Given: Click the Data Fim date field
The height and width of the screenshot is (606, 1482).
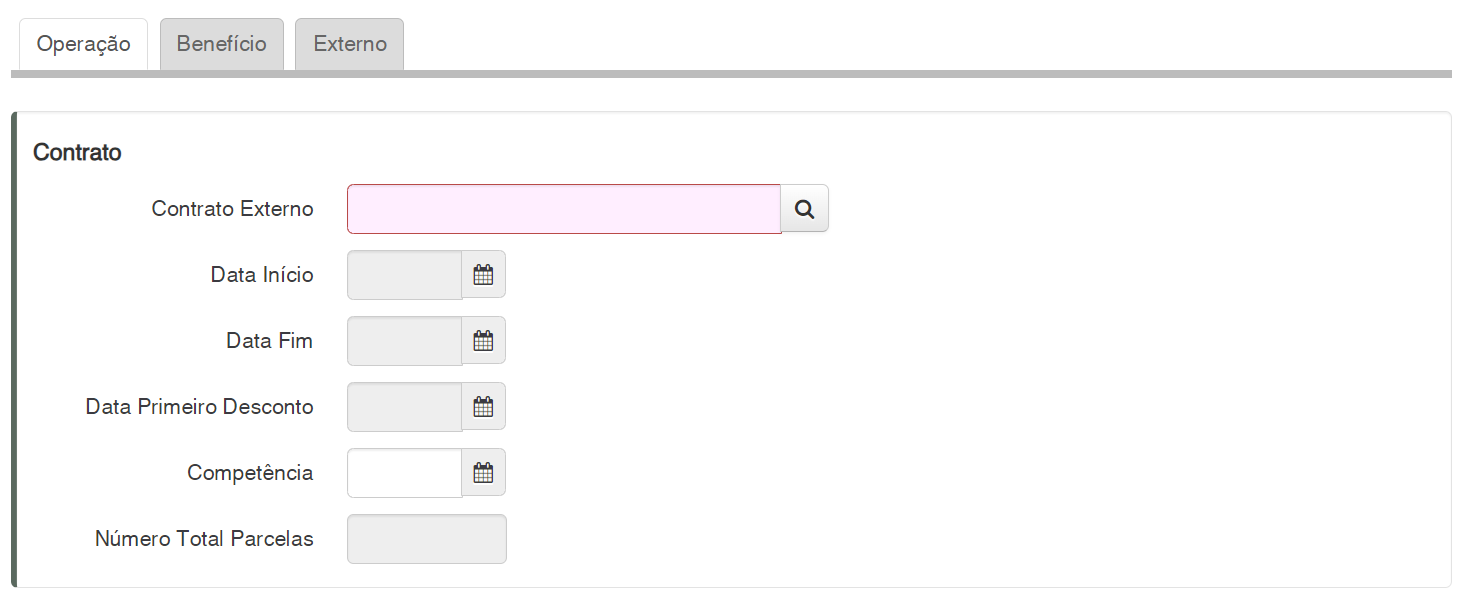Looking at the screenshot, I should pyautogui.click(x=404, y=341).
